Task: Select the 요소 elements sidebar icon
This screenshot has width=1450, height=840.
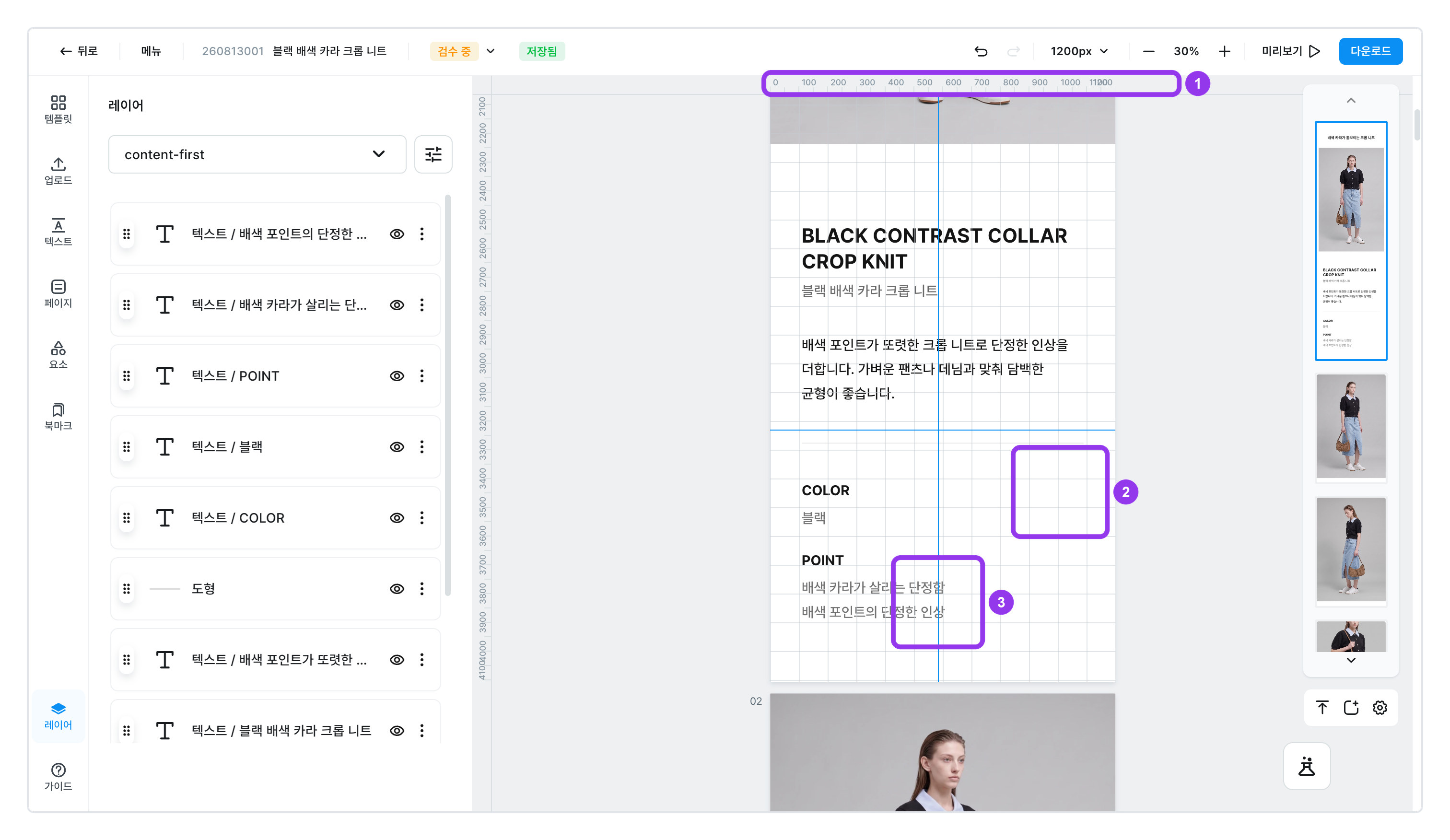Action: coord(58,355)
